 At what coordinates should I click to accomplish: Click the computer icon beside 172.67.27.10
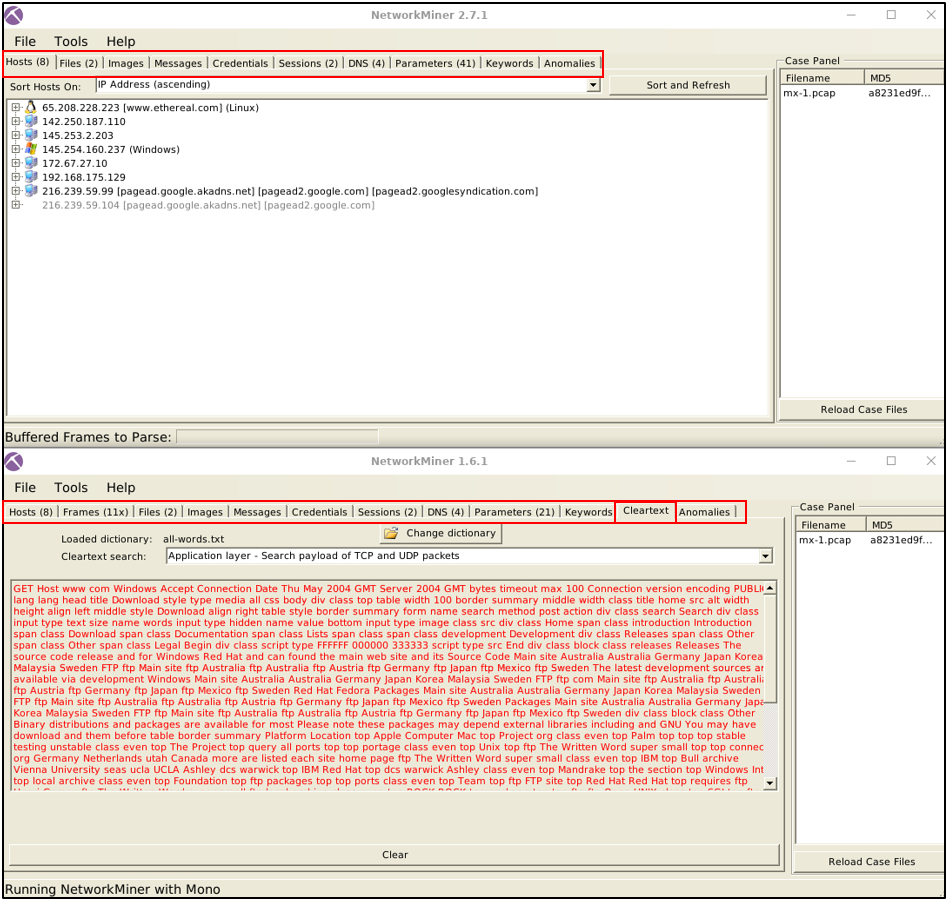click(31, 163)
